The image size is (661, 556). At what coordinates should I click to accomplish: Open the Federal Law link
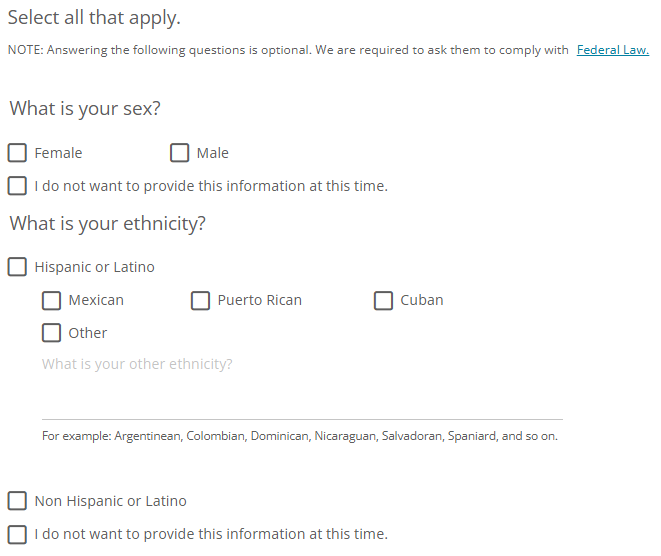(x=612, y=50)
